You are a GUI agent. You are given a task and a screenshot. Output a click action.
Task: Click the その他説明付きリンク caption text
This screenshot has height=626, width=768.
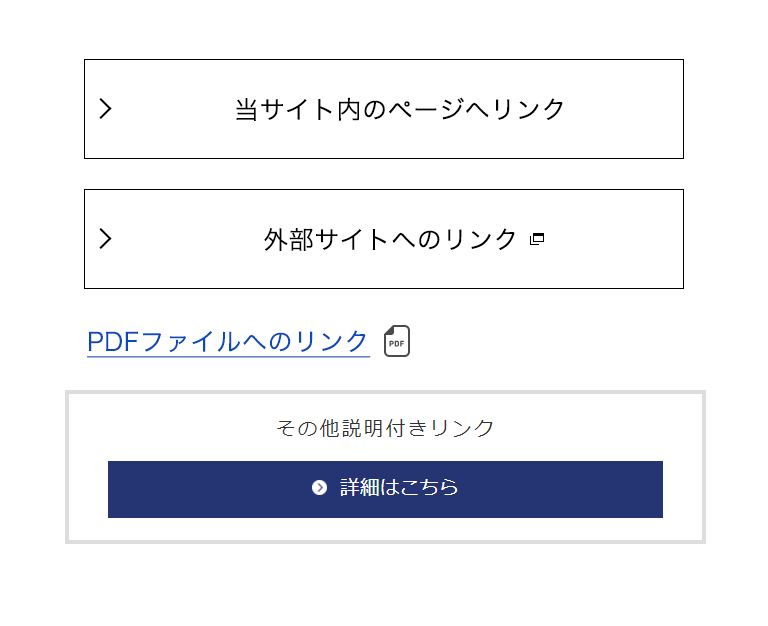385,428
